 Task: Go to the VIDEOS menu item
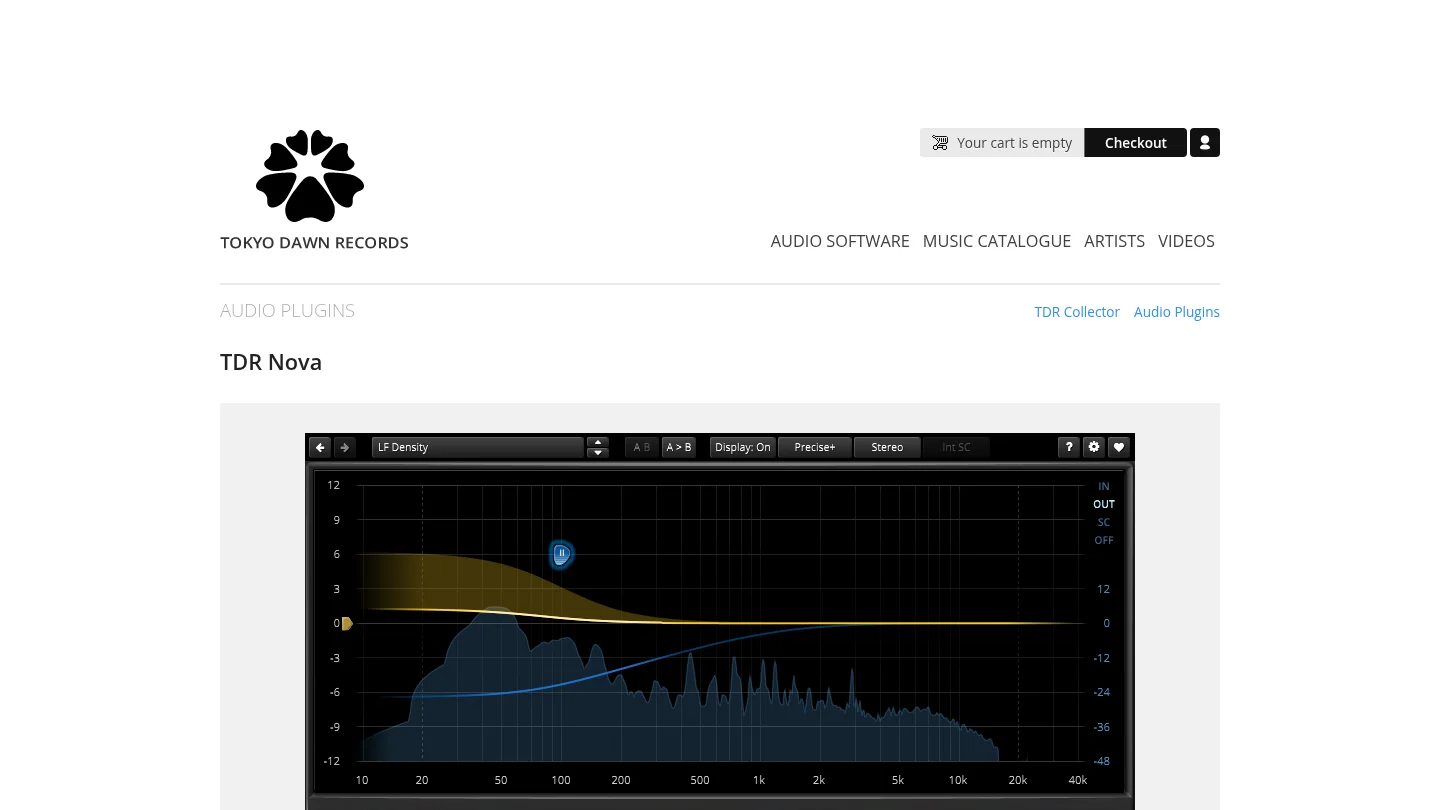tap(1186, 241)
